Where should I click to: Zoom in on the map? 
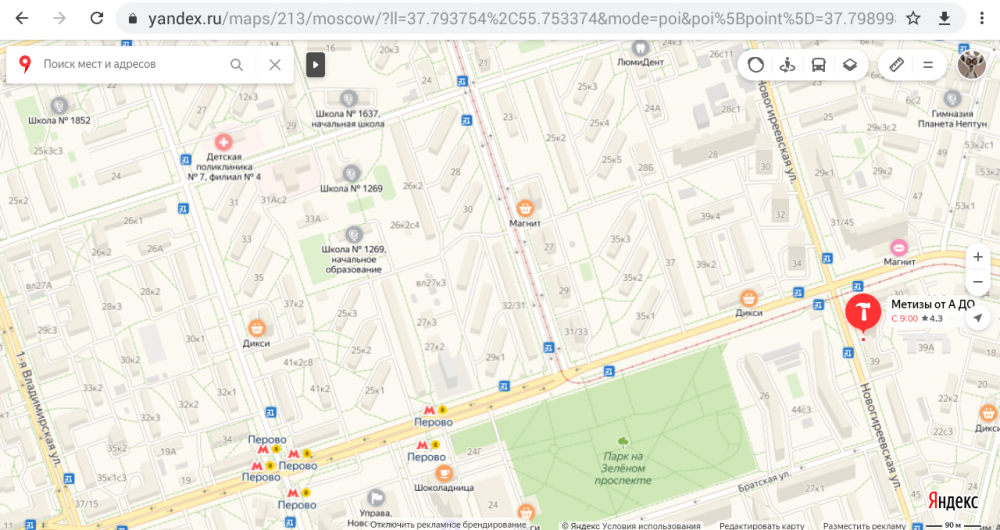tap(978, 257)
